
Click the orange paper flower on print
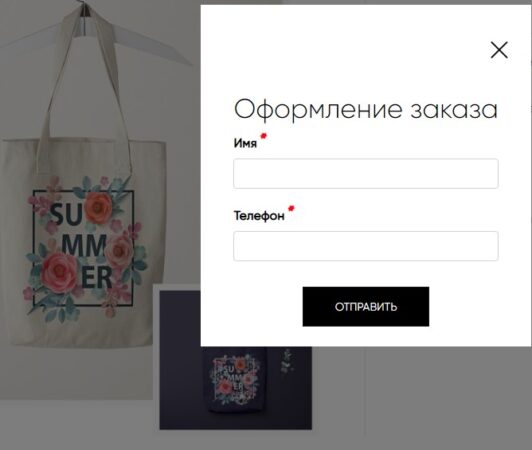pos(98,208)
